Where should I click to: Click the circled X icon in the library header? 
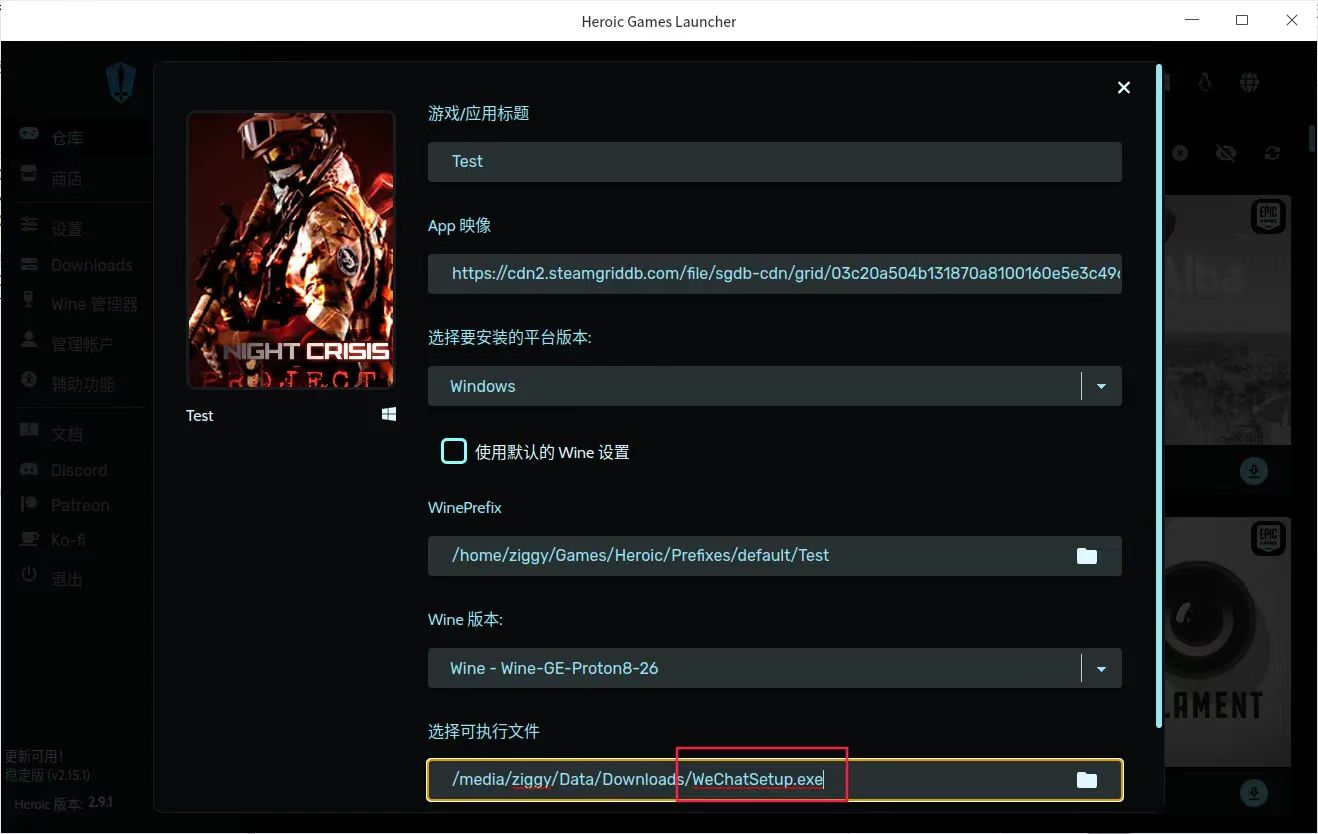click(x=1180, y=153)
